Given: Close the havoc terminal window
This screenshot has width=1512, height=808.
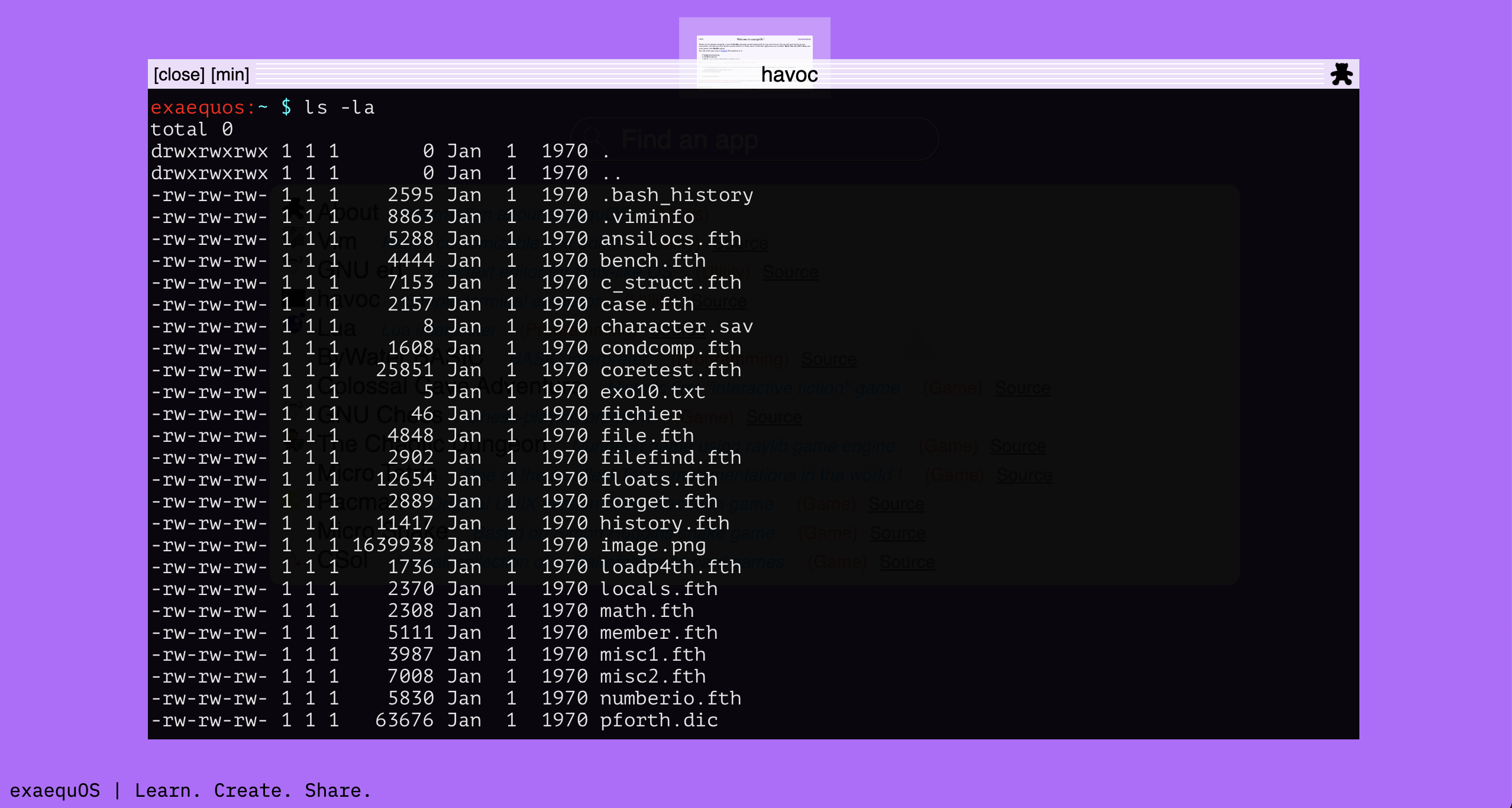Looking at the screenshot, I should [x=179, y=75].
